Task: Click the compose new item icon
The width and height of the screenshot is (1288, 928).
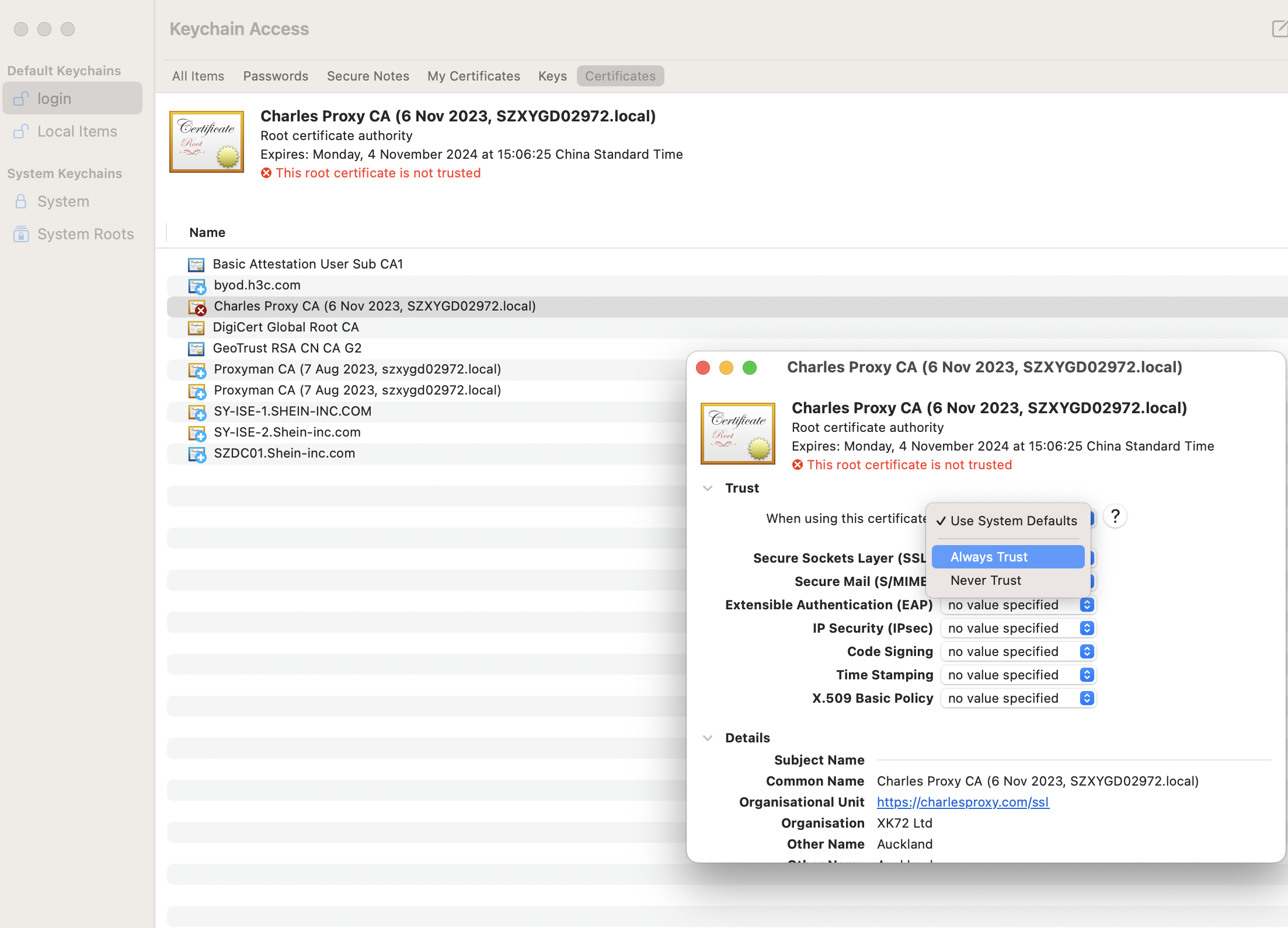Action: pyautogui.click(x=1279, y=29)
